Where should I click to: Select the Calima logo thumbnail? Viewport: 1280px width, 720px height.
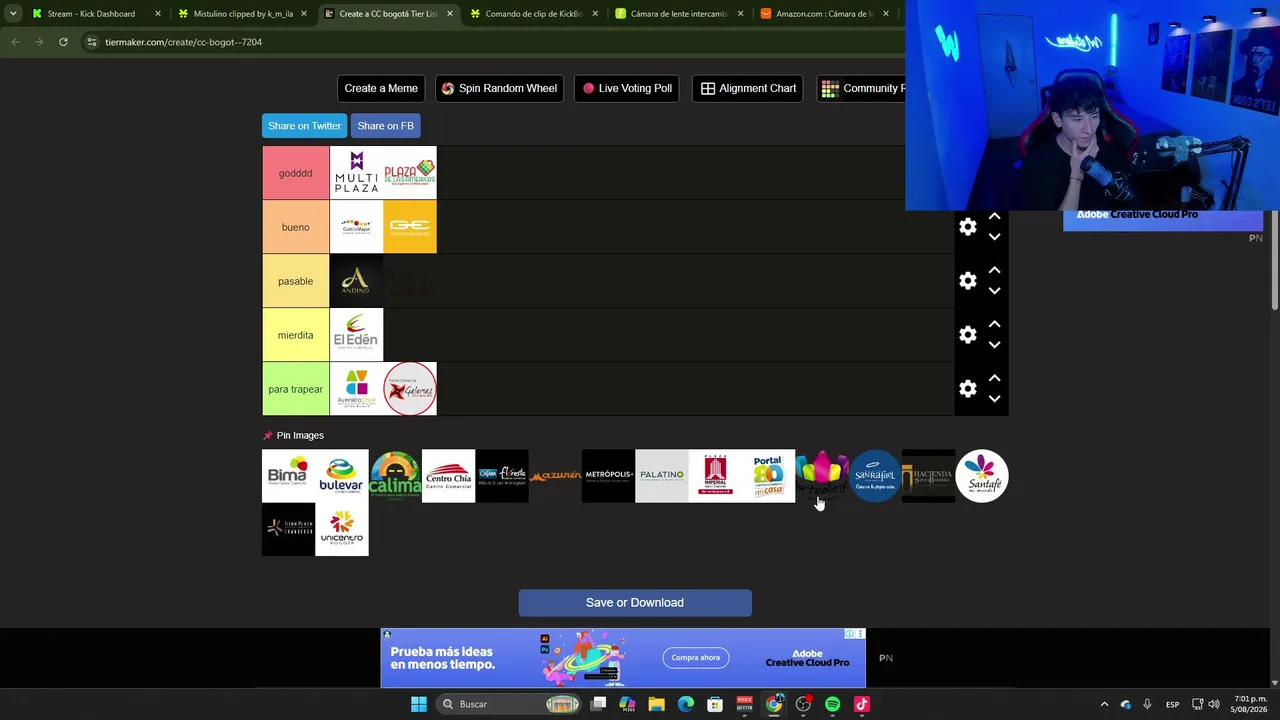[395, 476]
